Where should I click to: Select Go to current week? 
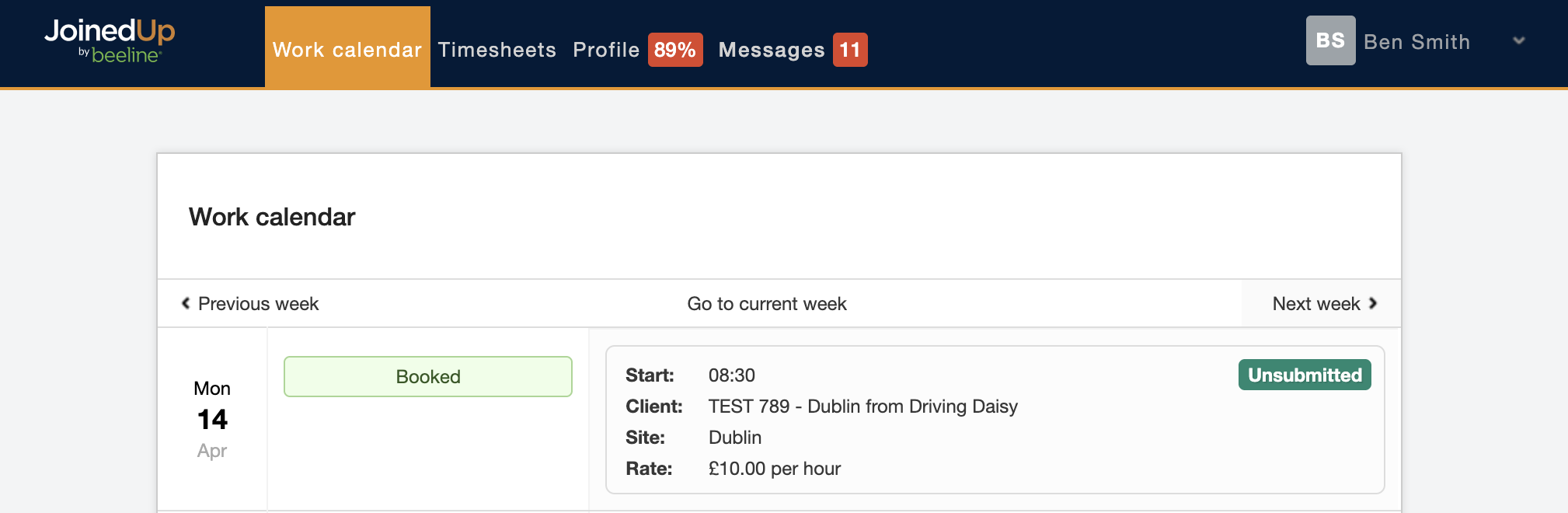(x=766, y=304)
